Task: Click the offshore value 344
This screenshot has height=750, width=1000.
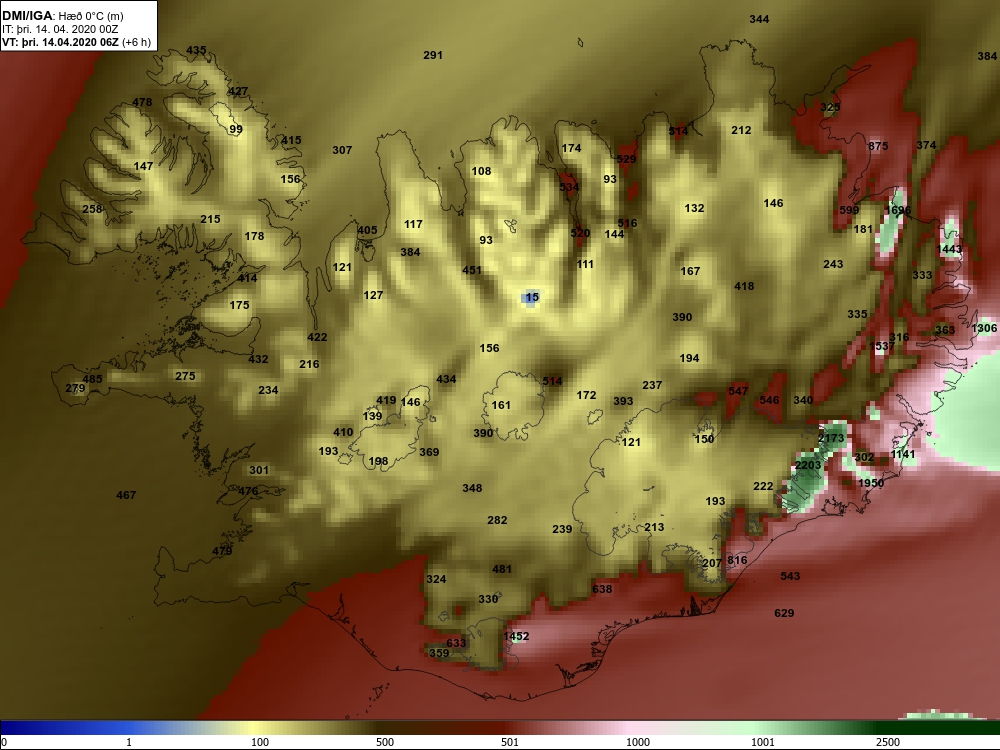Action: (759, 19)
